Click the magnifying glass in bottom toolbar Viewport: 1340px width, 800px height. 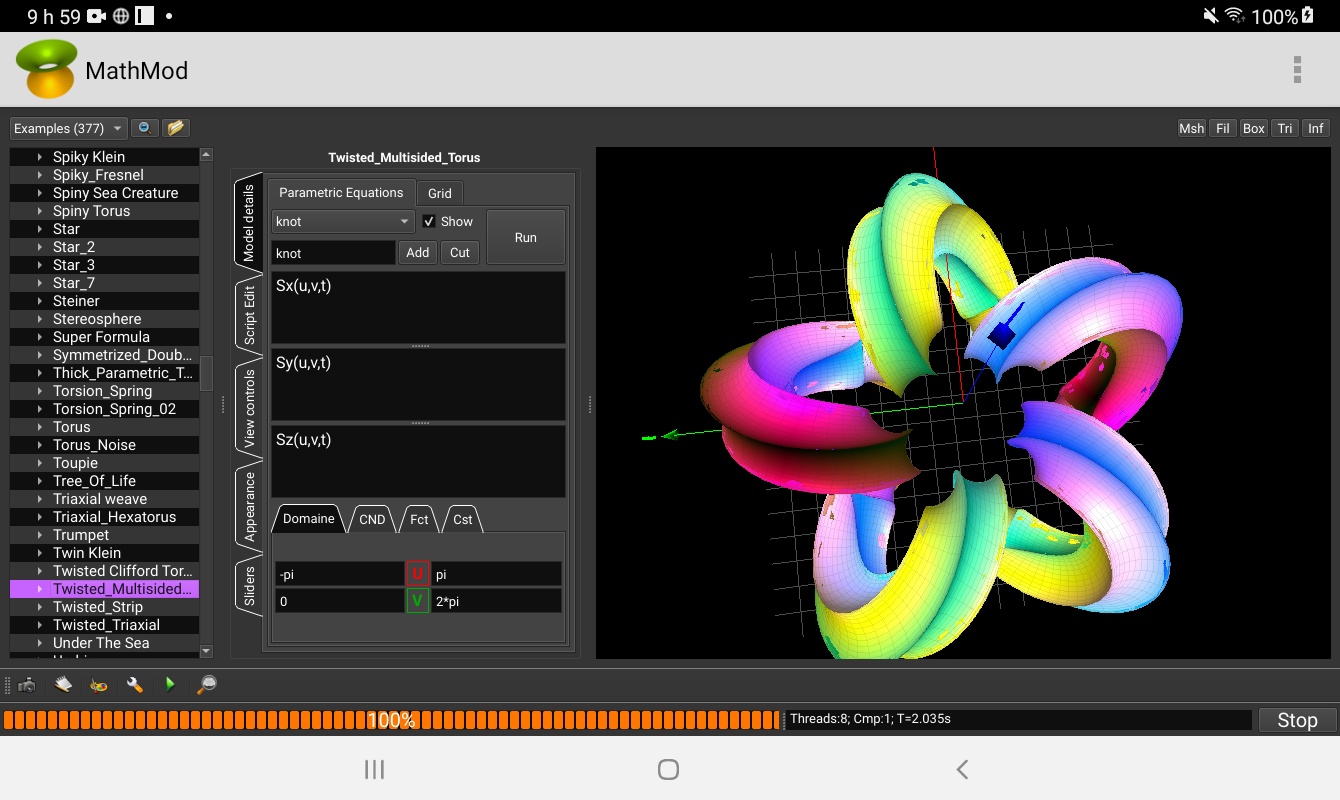206,685
